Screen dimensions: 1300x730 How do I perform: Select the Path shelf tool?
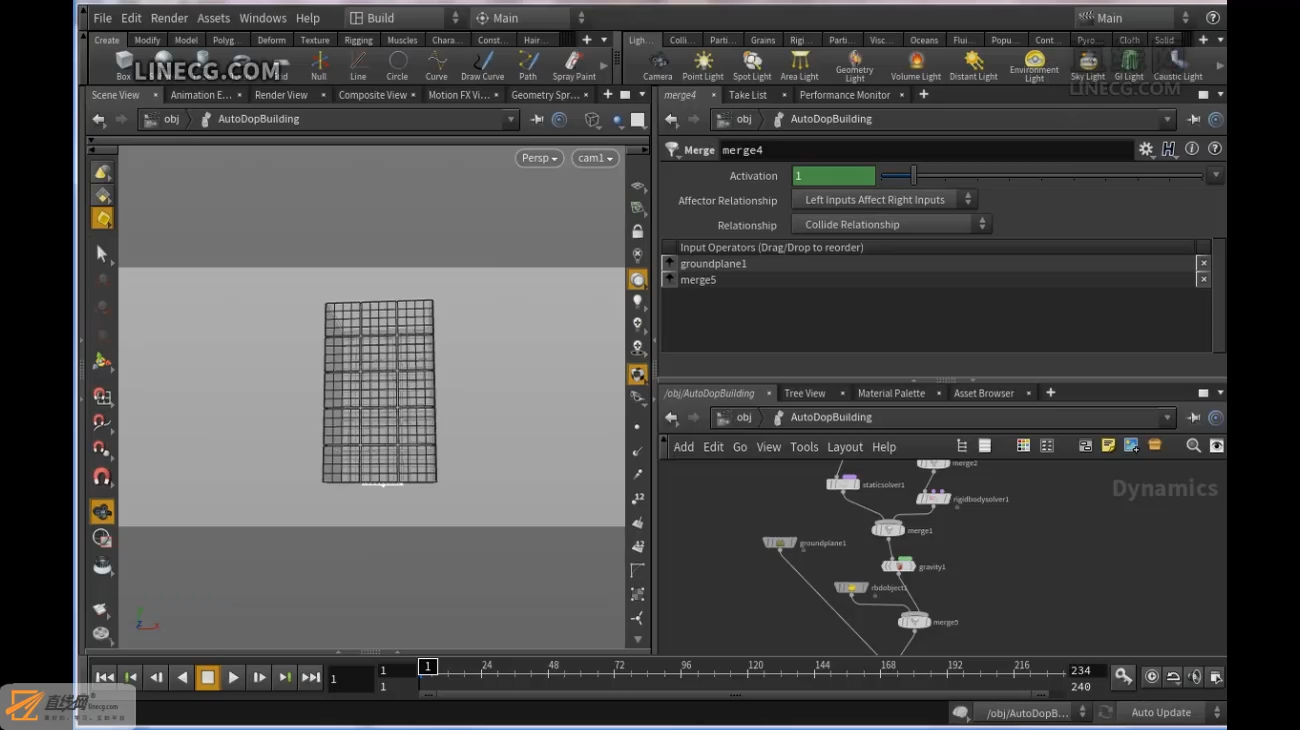click(528, 66)
